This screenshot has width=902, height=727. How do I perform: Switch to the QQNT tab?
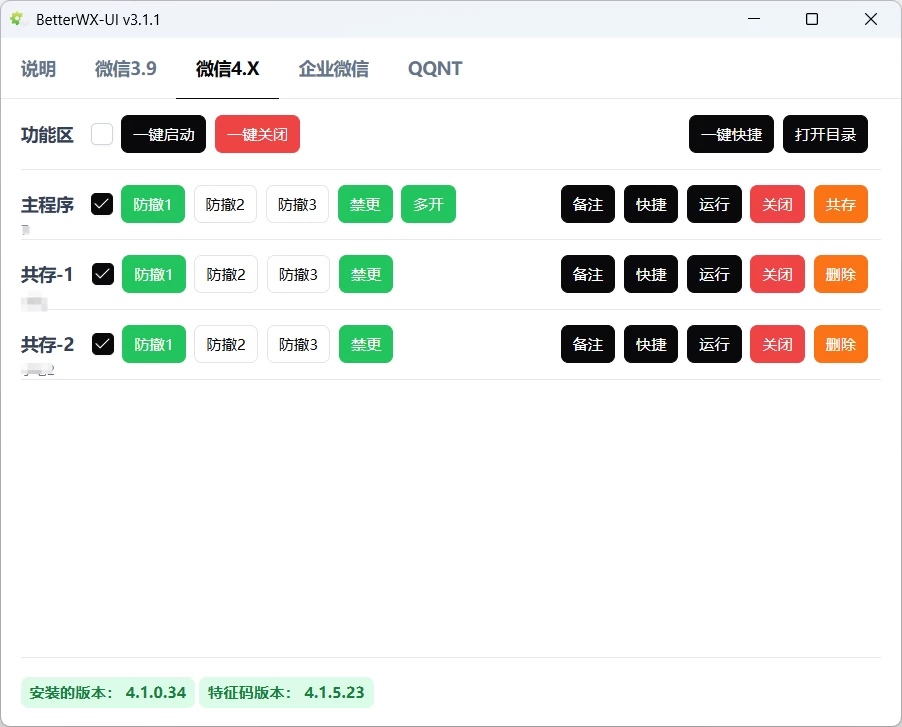click(434, 69)
